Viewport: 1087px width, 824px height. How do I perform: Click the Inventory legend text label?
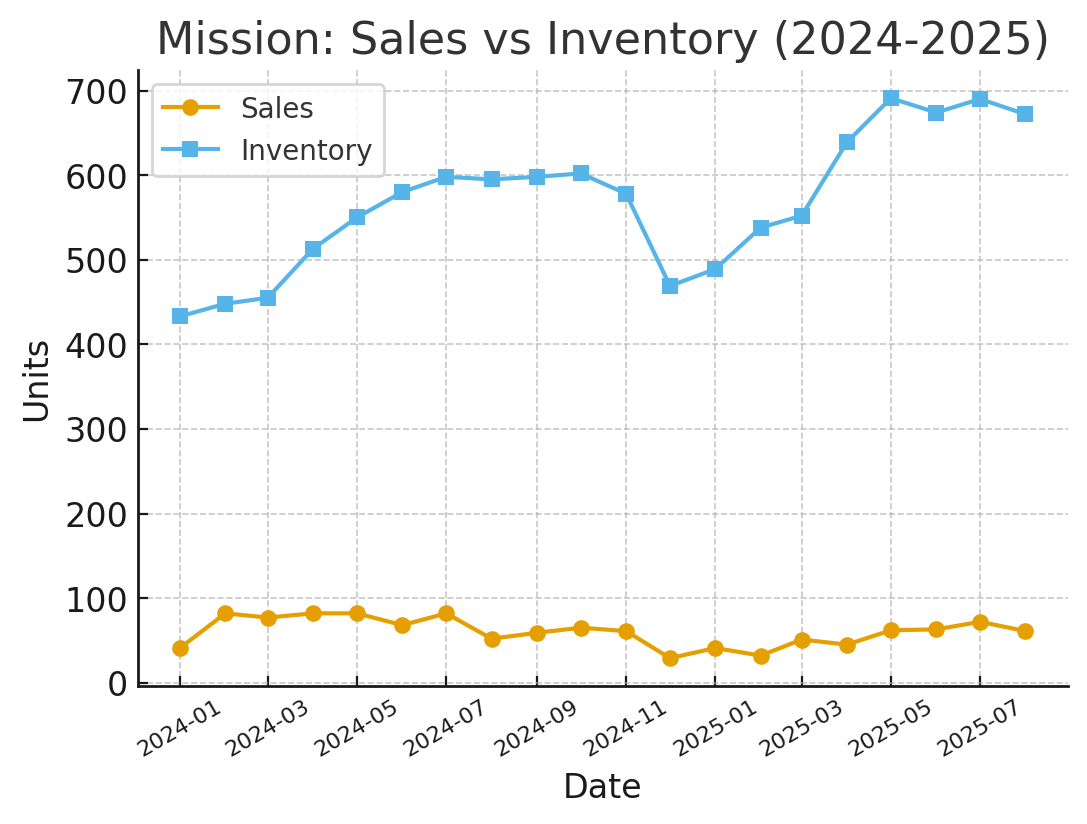pos(306,150)
